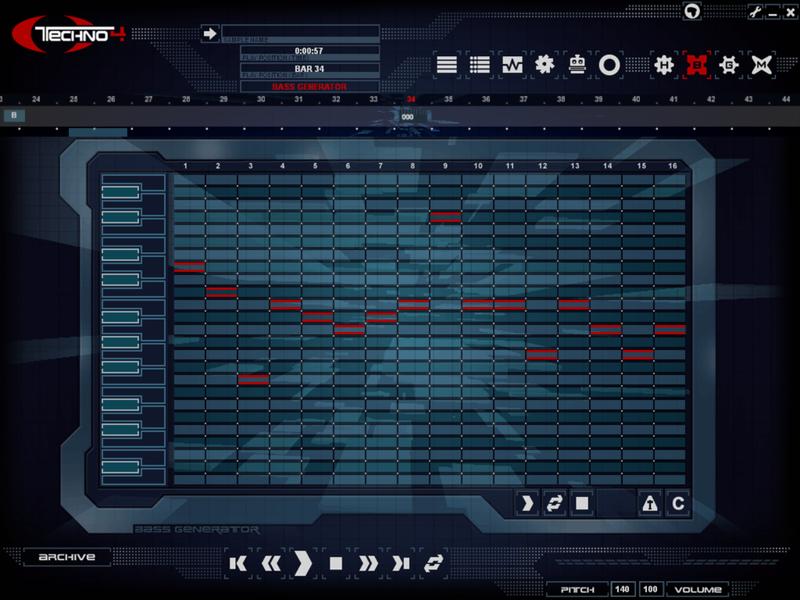Jump to bar 40 on the timeline ruler
This screenshot has width=800, height=600.
[636, 99]
